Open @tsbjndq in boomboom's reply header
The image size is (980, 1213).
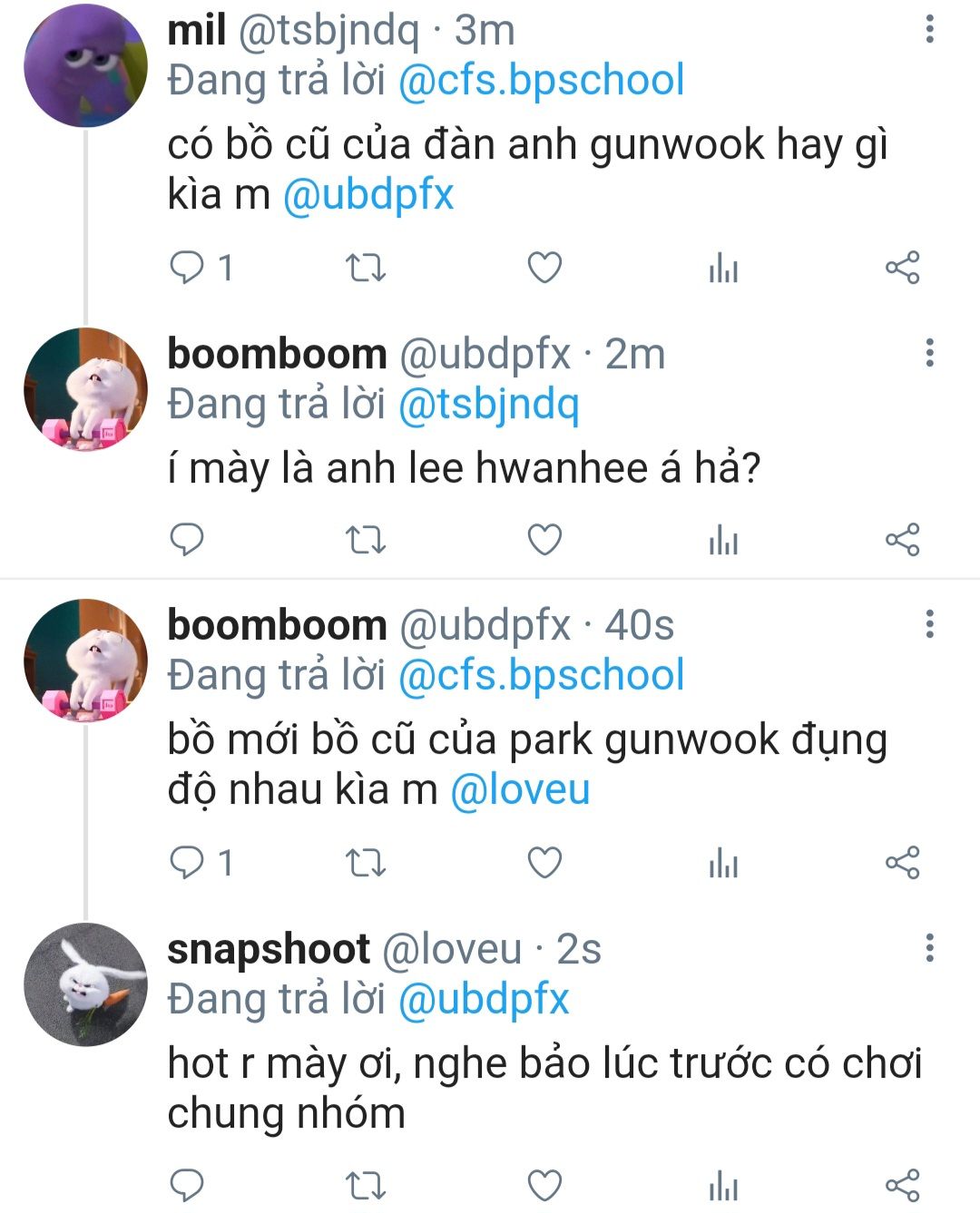coord(488,405)
